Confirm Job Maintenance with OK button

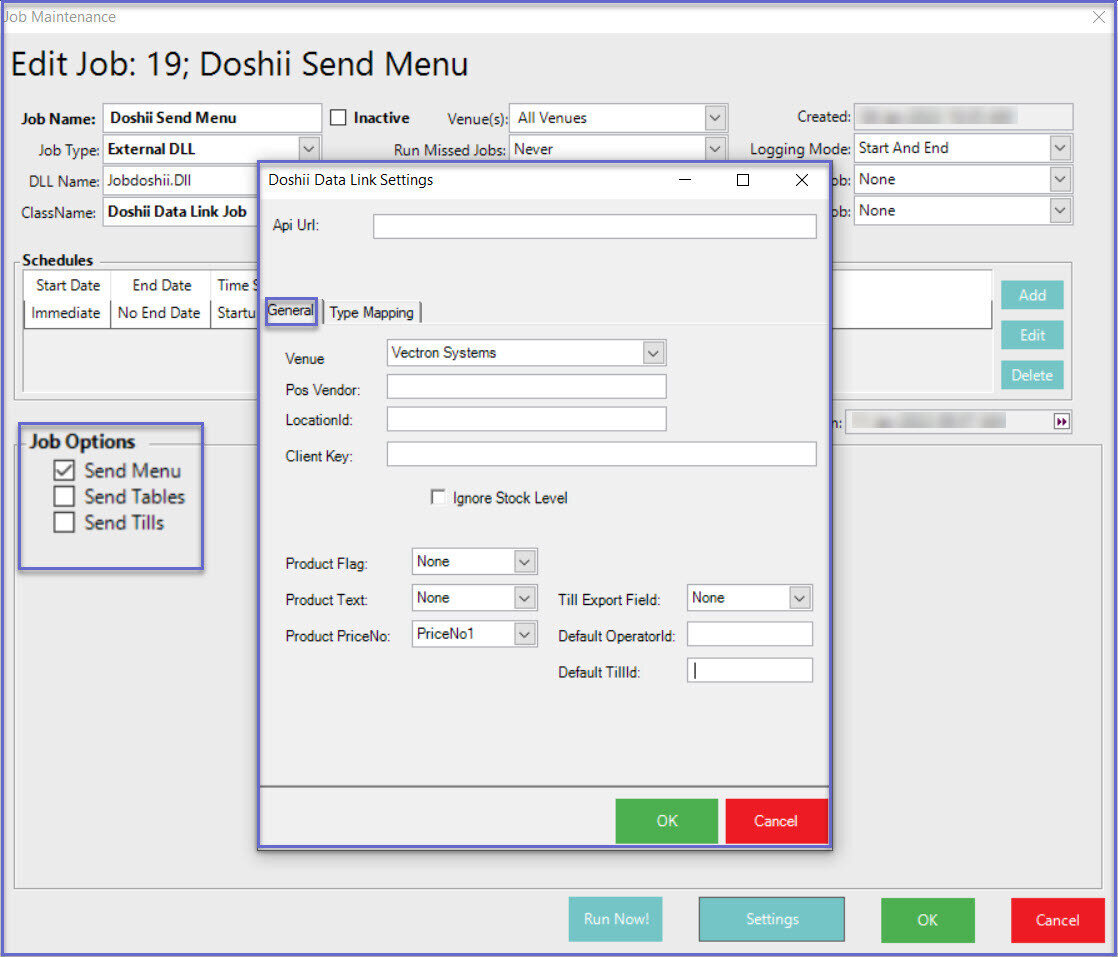click(927, 920)
